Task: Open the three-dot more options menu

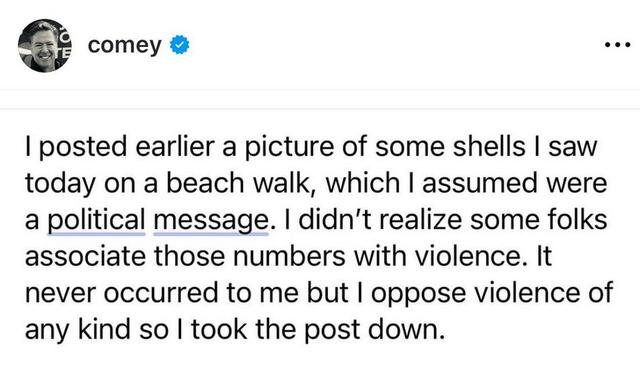Action: pos(618,45)
